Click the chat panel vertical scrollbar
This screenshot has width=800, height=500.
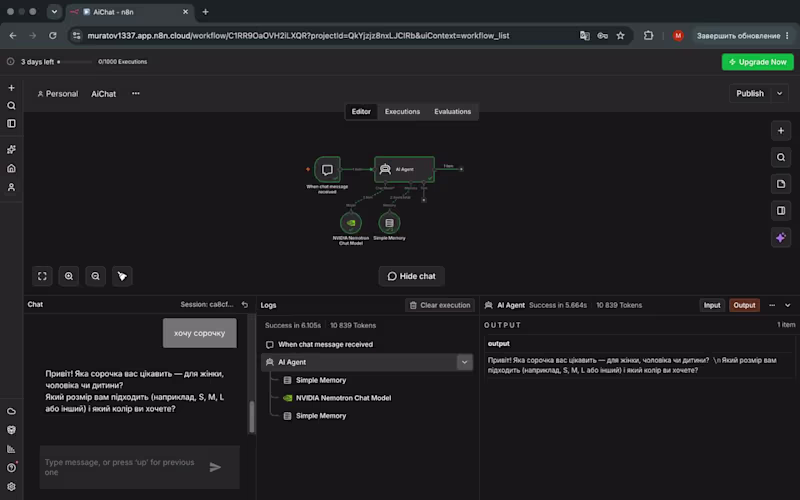coord(251,416)
